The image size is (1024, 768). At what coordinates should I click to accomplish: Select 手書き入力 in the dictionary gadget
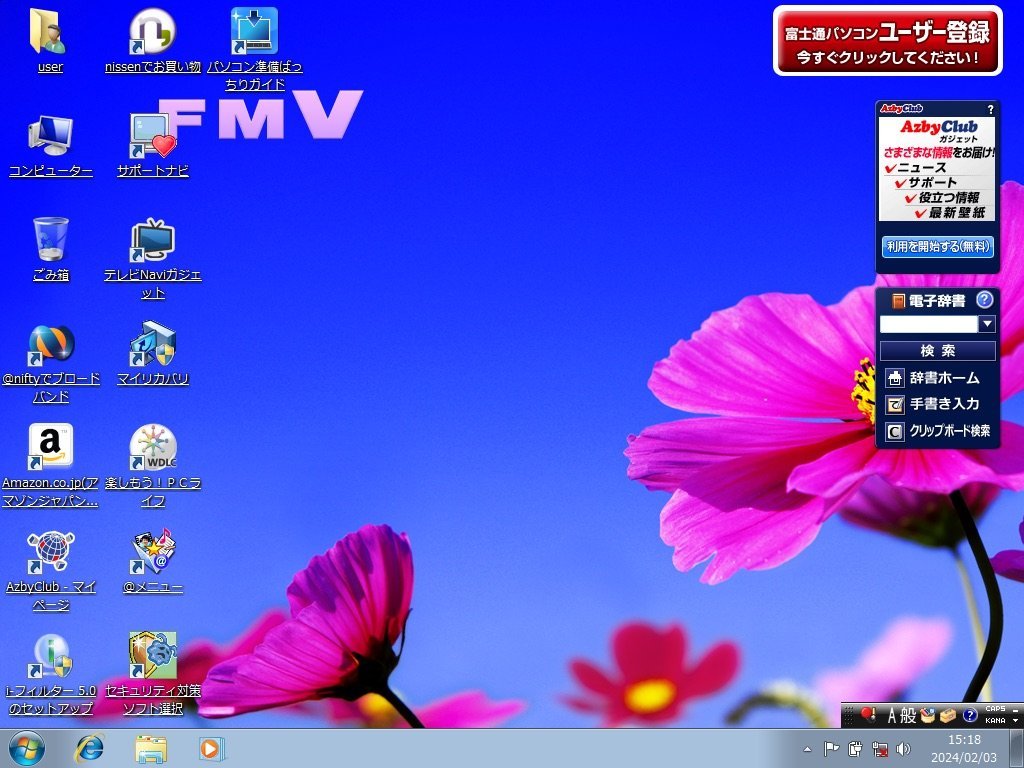point(943,405)
